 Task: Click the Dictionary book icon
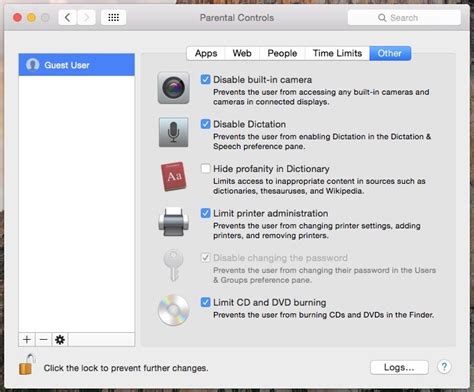point(174,177)
